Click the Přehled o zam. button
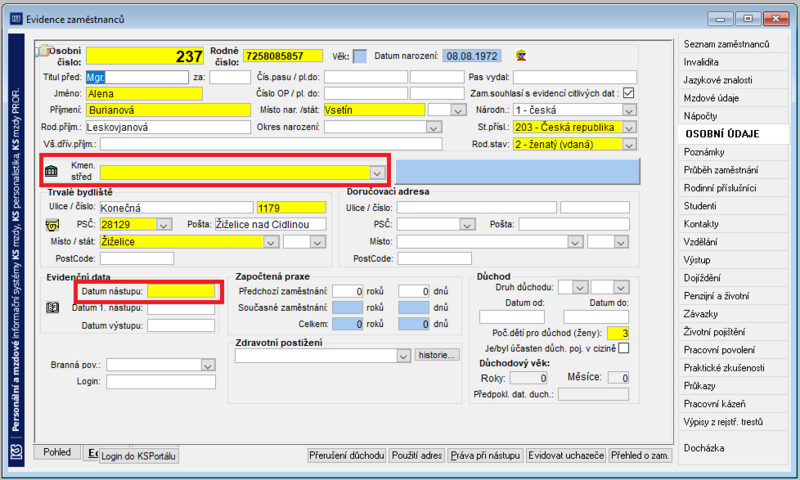 tap(640, 456)
